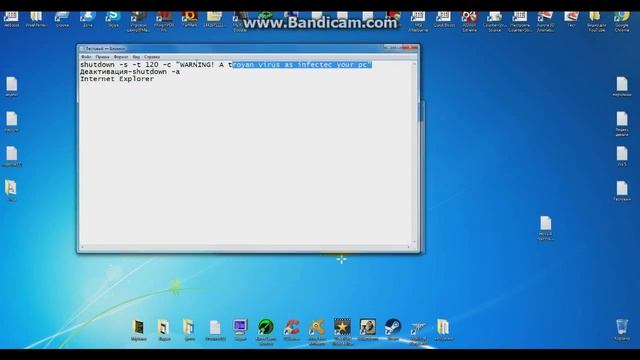
Task: Open the Формат menu in Notepad
Action: pyautogui.click(x=121, y=57)
